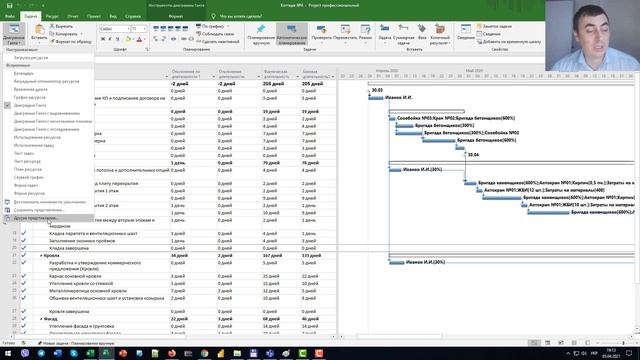Choose Использование задач from view list
The width and height of the screenshot is (640, 360).
click(x=34, y=145)
